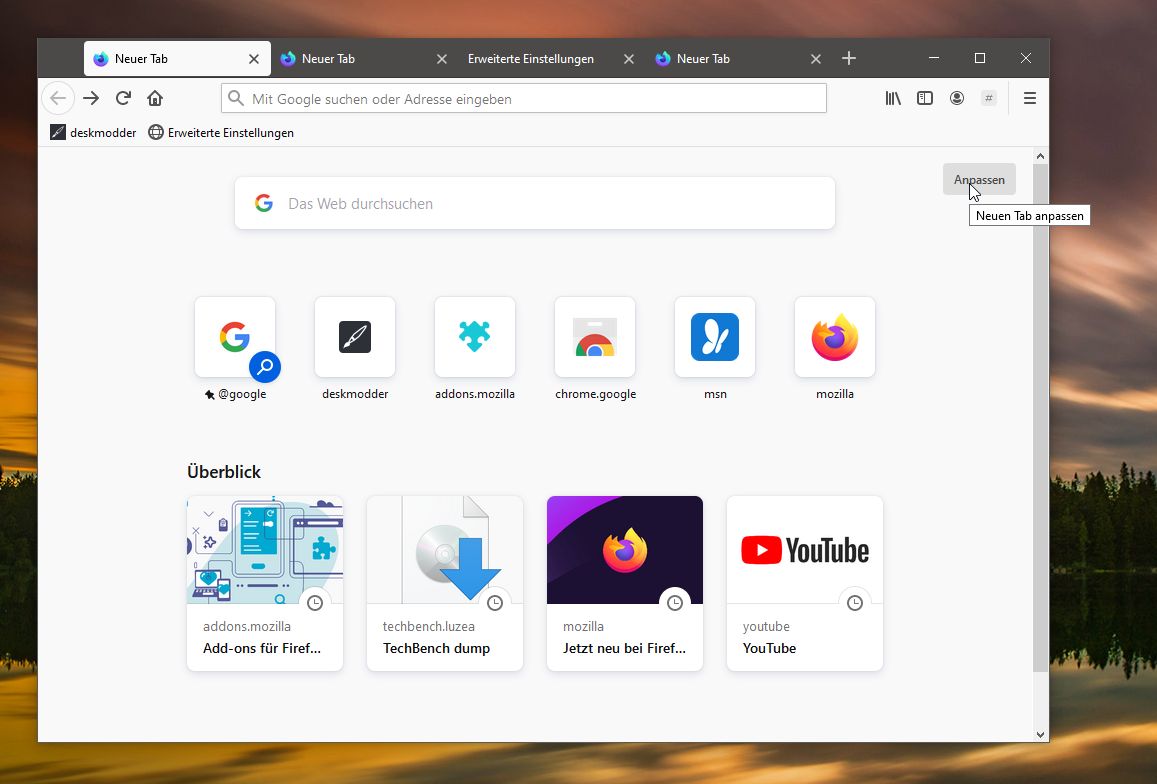Viewport: 1157px width, 784px height.
Task: Show the sidebar panel icon
Action: coord(925,98)
